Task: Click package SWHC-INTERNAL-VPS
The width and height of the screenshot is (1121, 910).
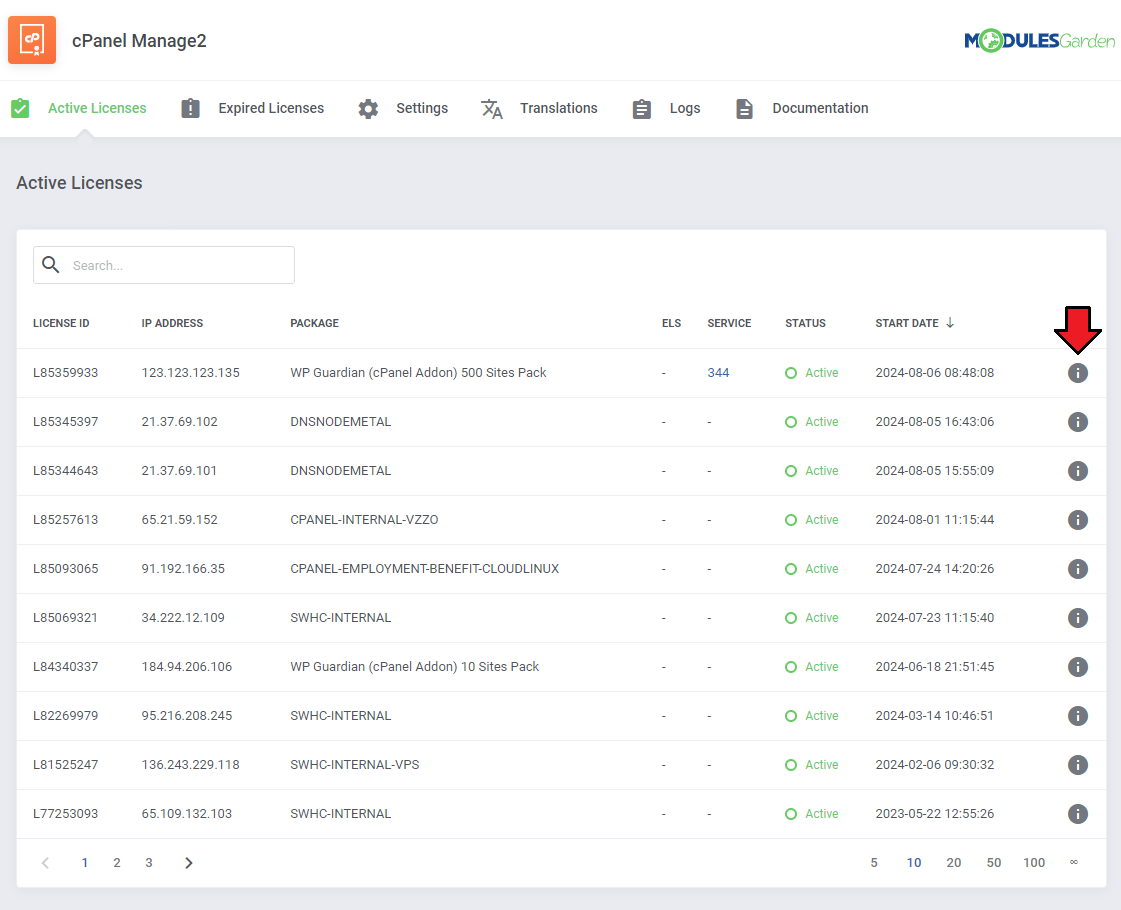Action: 355,764
